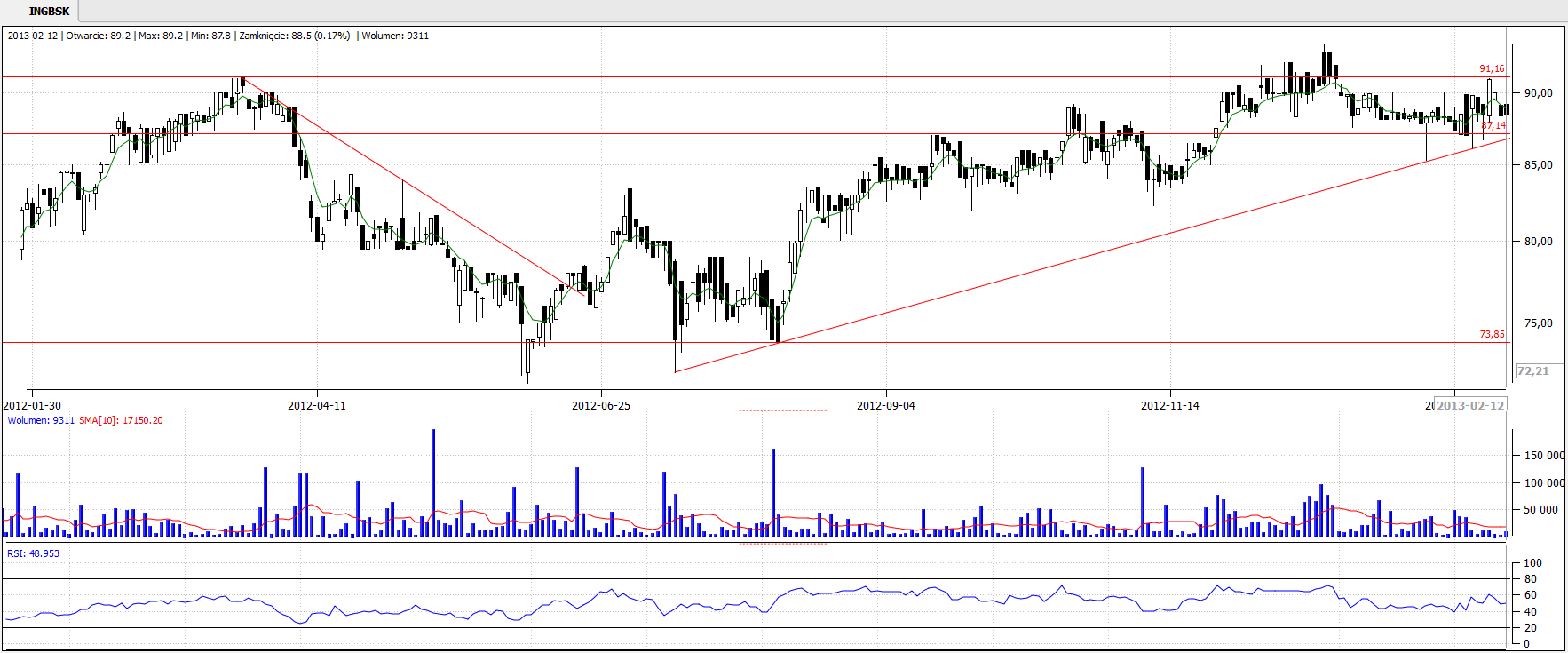The width and height of the screenshot is (1568, 653).
Task: Click the RSI axis value 100
Action: coord(1532,562)
